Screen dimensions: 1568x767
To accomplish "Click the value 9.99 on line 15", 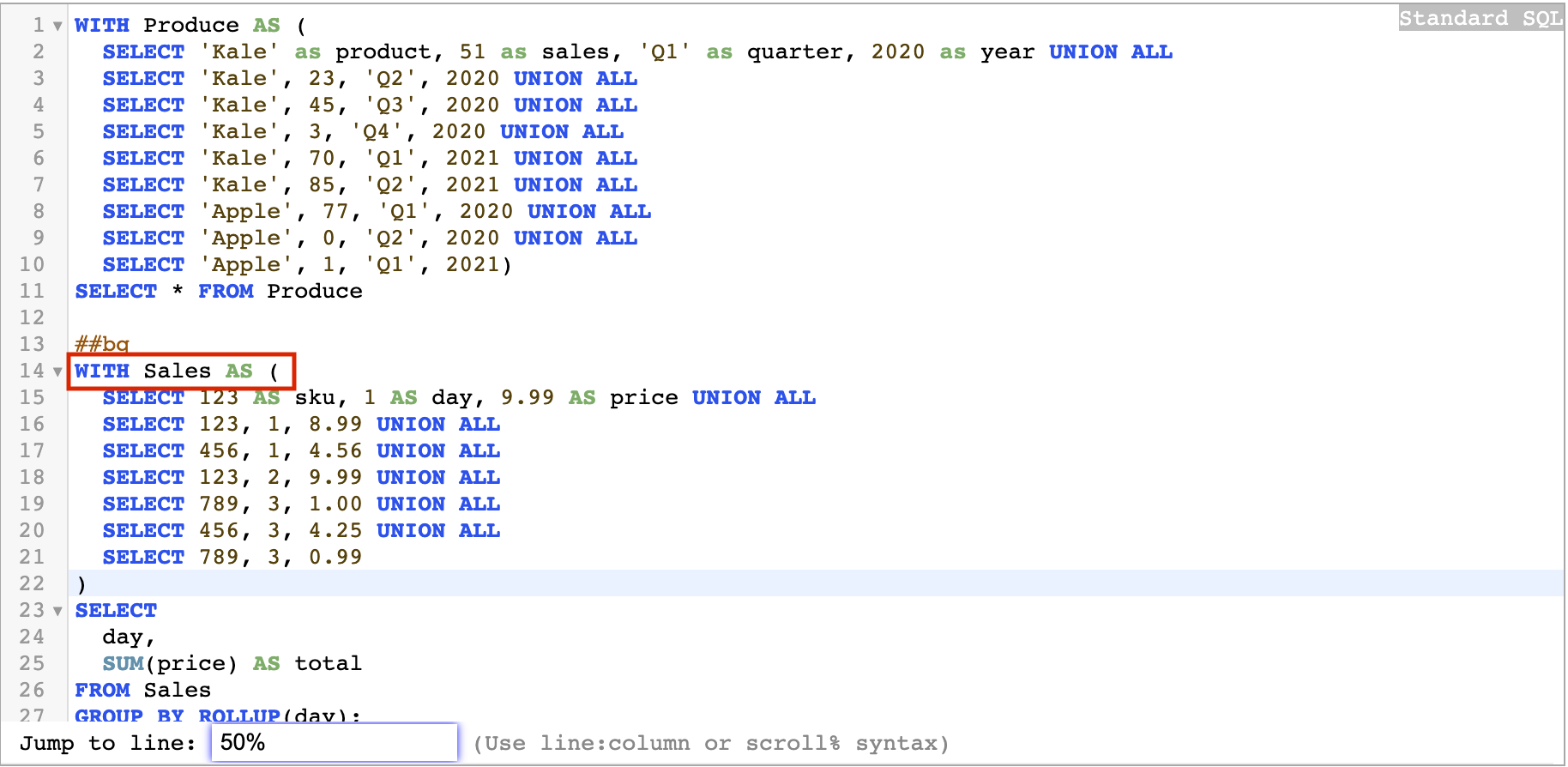I will 528,398.
